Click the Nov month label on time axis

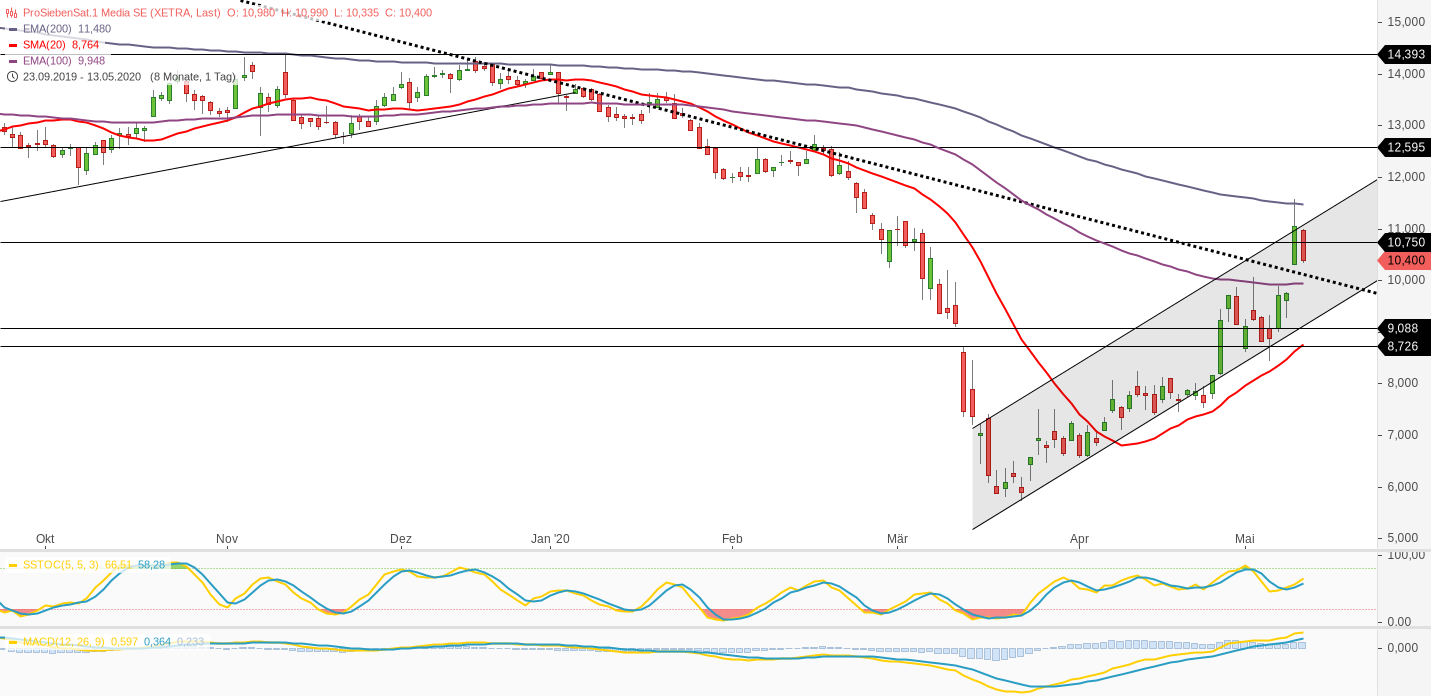[227, 539]
